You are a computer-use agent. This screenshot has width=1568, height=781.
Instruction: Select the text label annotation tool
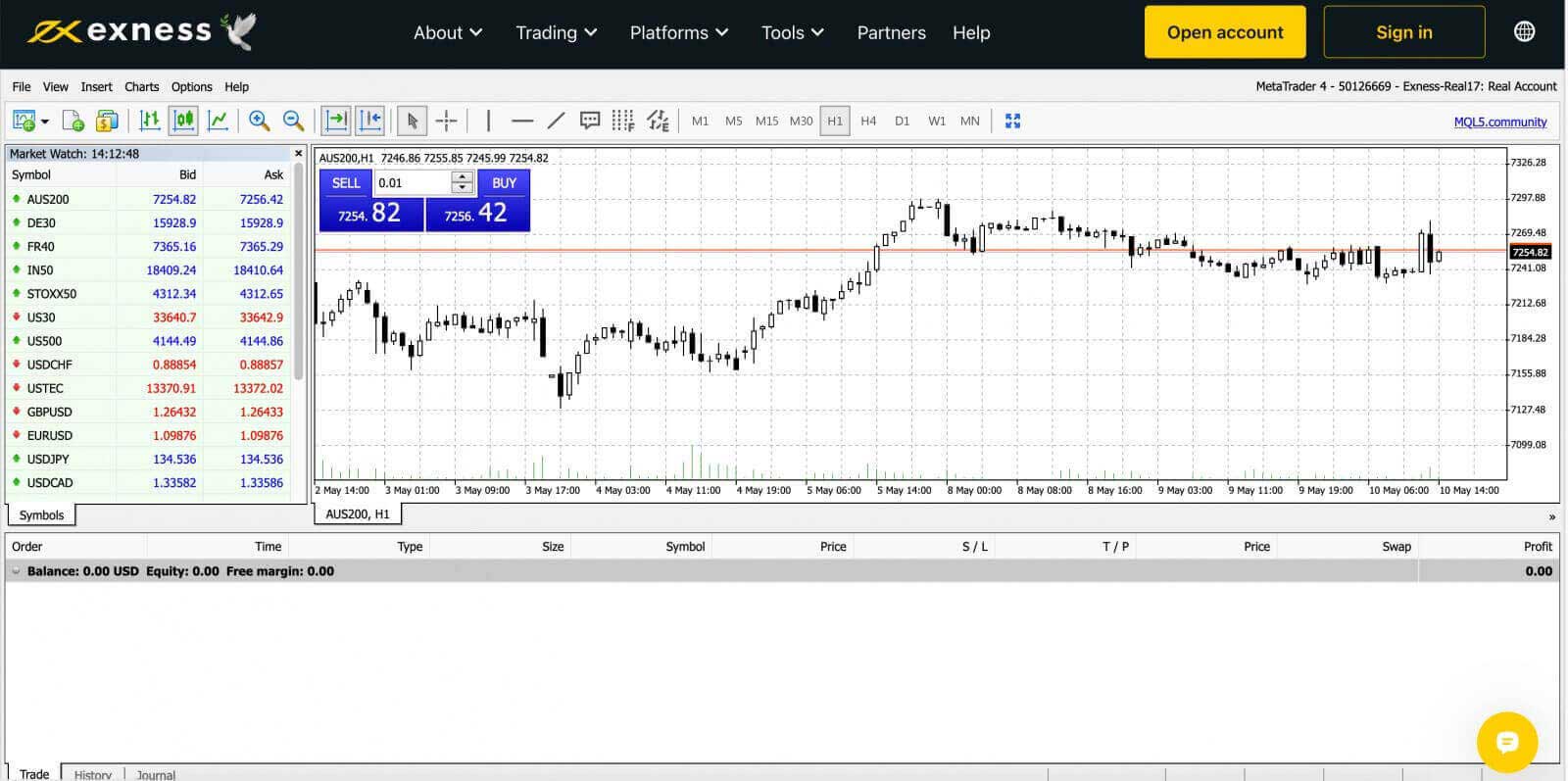click(590, 121)
